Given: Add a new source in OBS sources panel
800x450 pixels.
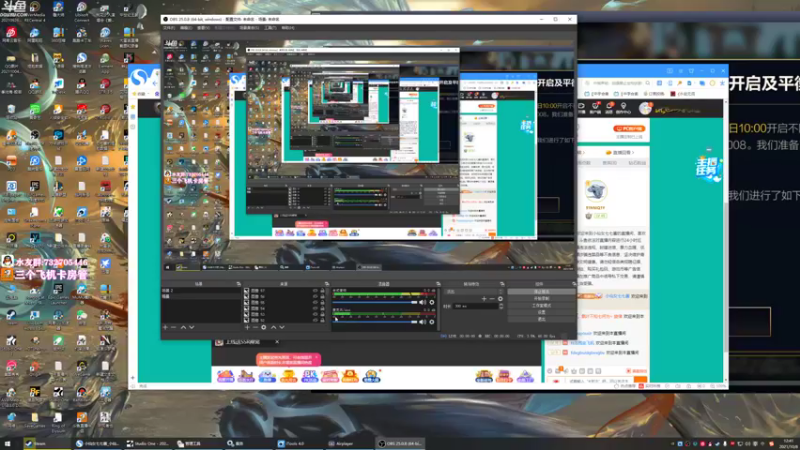Looking at the screenshot, I should (x=247, y=328).
